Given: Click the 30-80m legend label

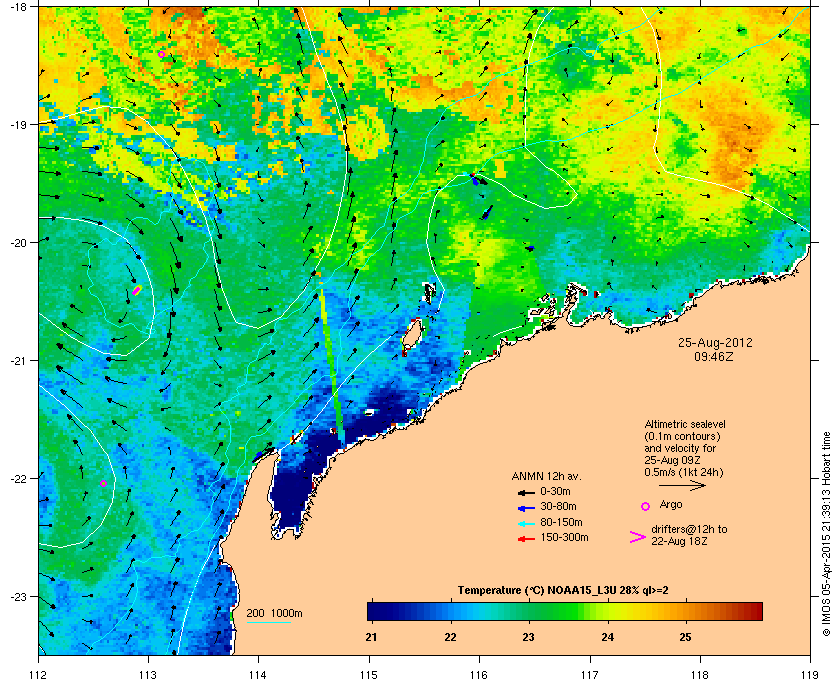Looking at the screenshot, I should (558, 506).
